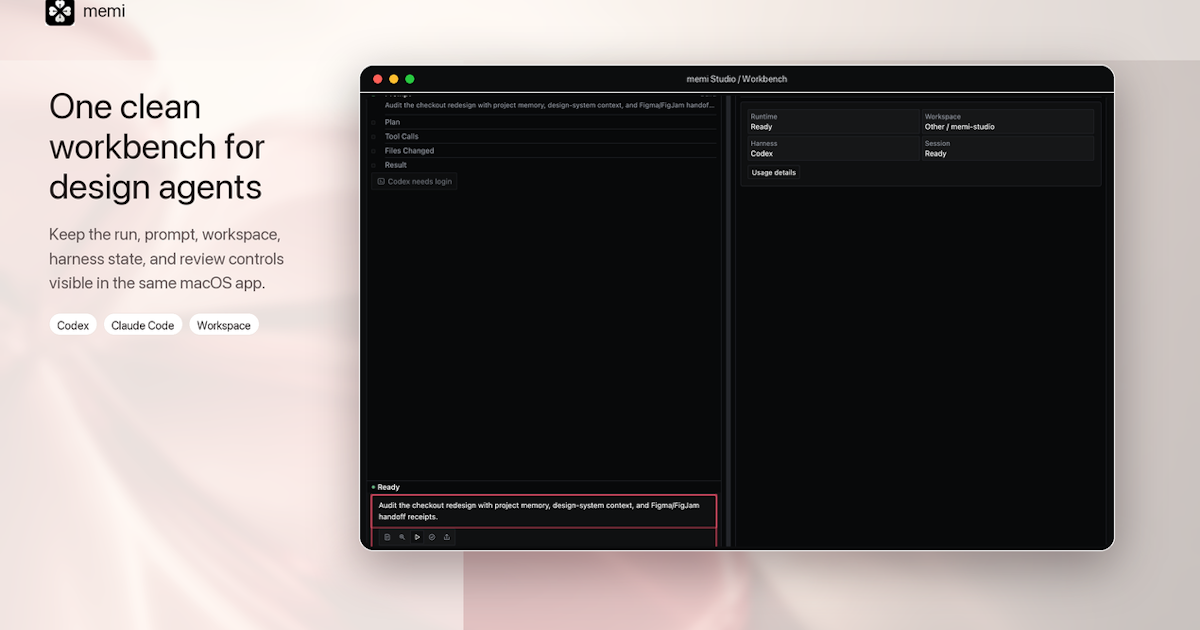Select the Claude Code tag pill
1200x630 pixels.
(x=143, y=325)
